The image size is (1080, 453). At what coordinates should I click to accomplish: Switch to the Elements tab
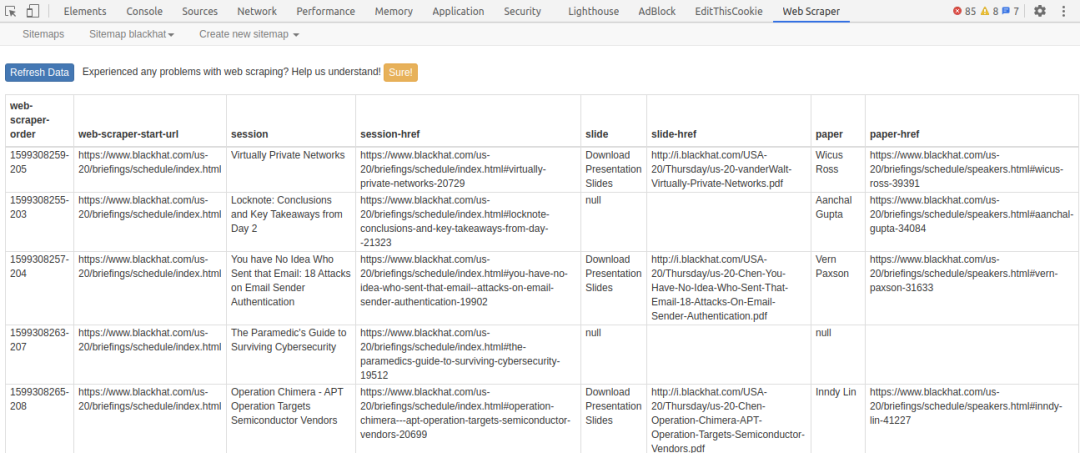[x=85, y=11]
